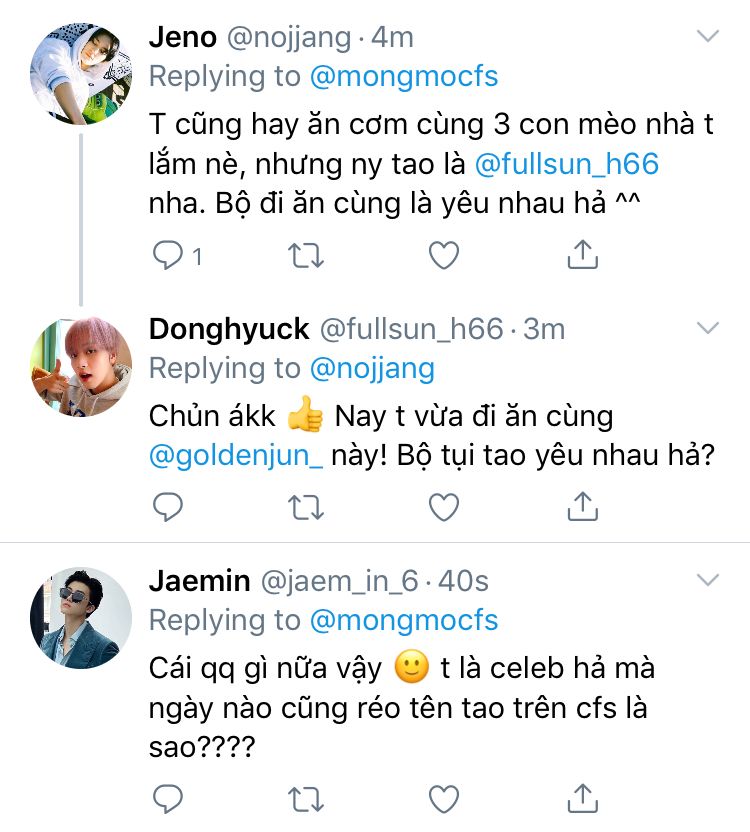The width and height of the screenshot is (750, 832).
Task: Like Jaemin's tweet with the heart
Action: click(443, 798)
